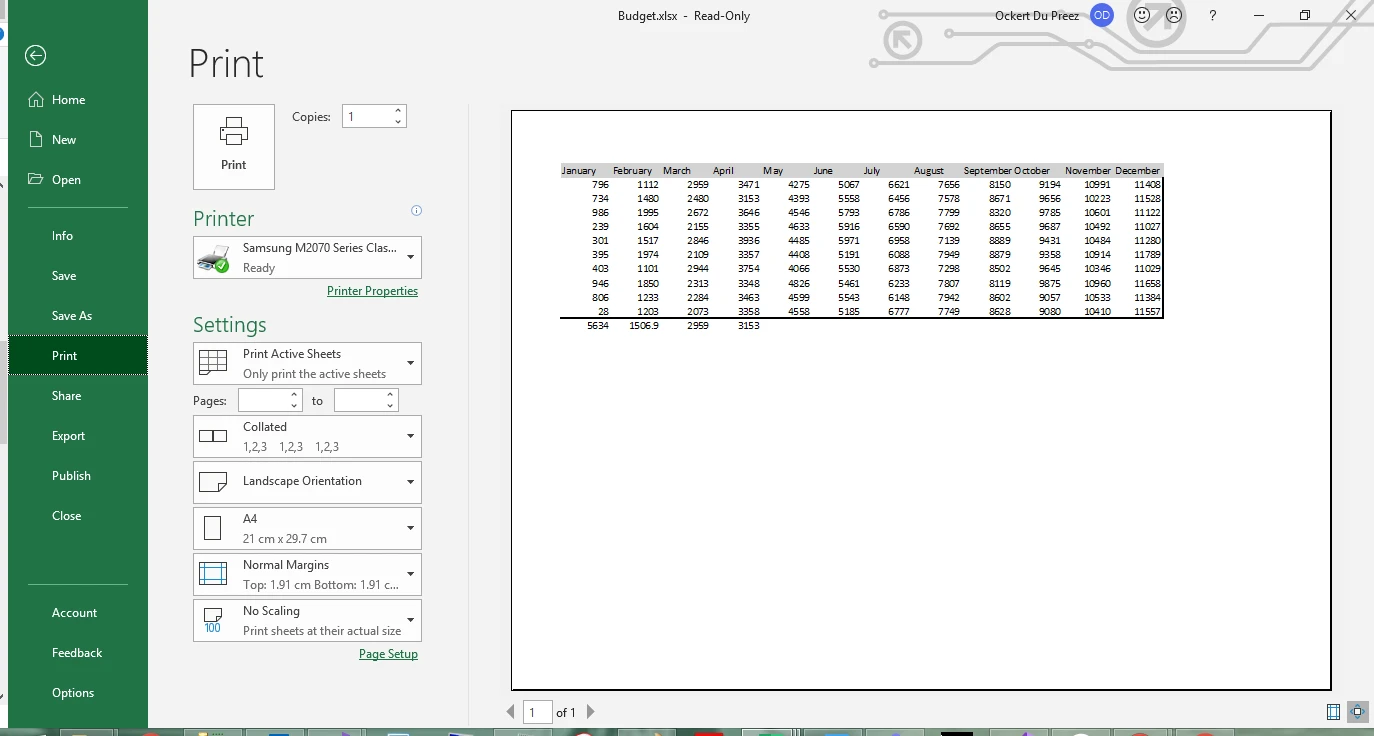Open the Page Setup link
The height and width of the screenshot is (736, 1374).
[x=388, y=654]
